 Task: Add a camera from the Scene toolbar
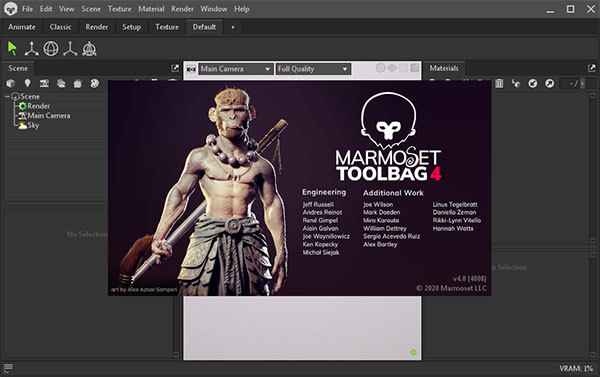tap(44, 83)
